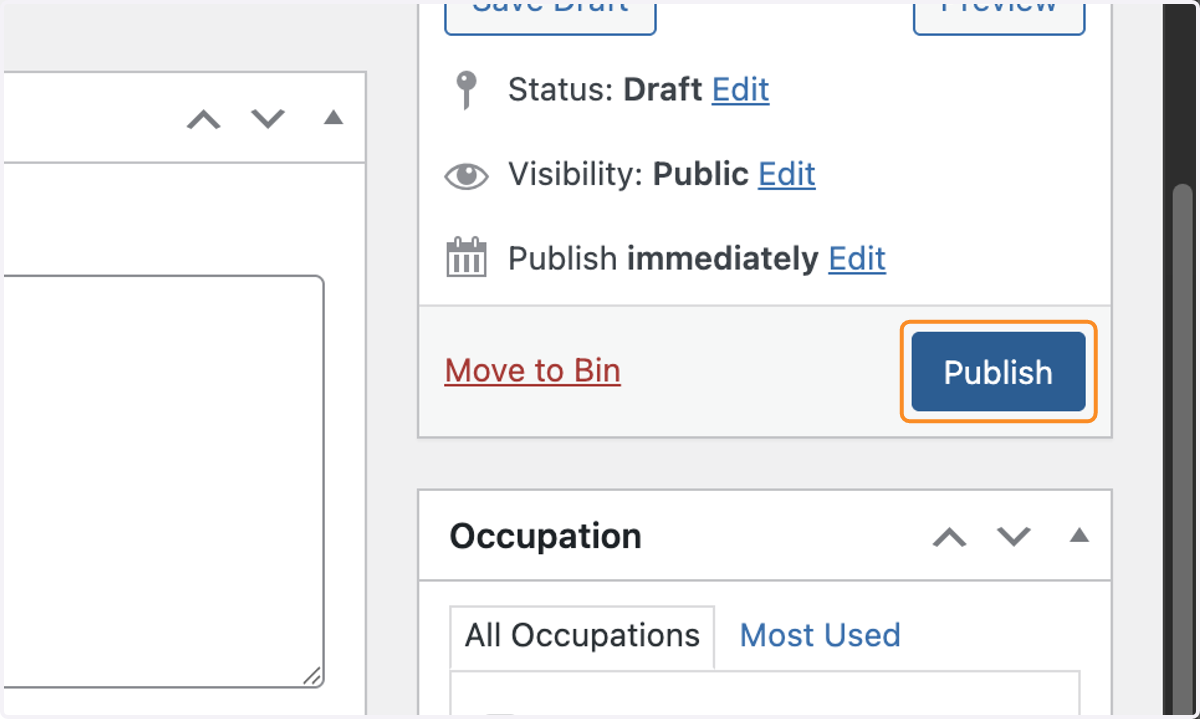
Task: Click Move to Bin link
Action: (533, 371)
